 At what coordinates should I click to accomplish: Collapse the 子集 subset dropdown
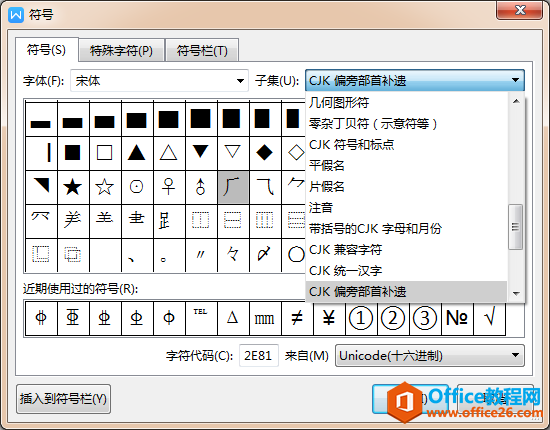tap(415, 81)
